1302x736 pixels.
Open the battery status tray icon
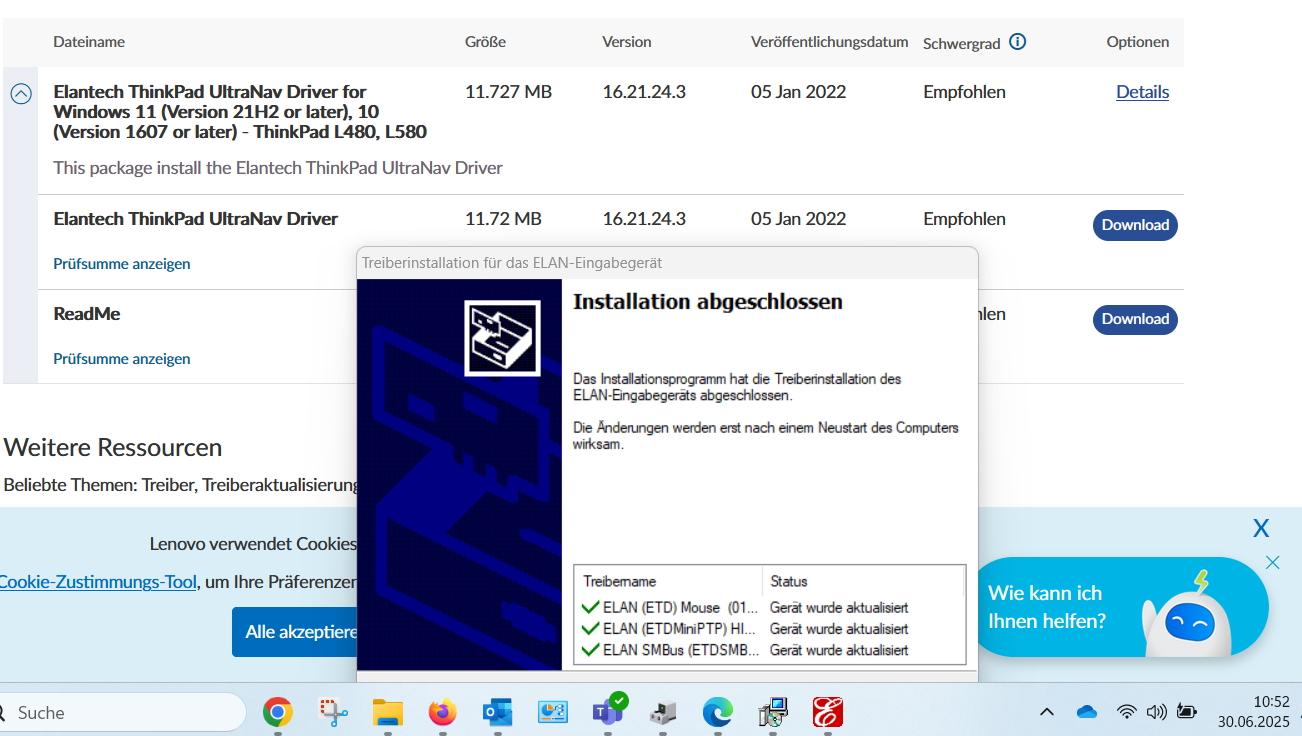pos(1187,712)
